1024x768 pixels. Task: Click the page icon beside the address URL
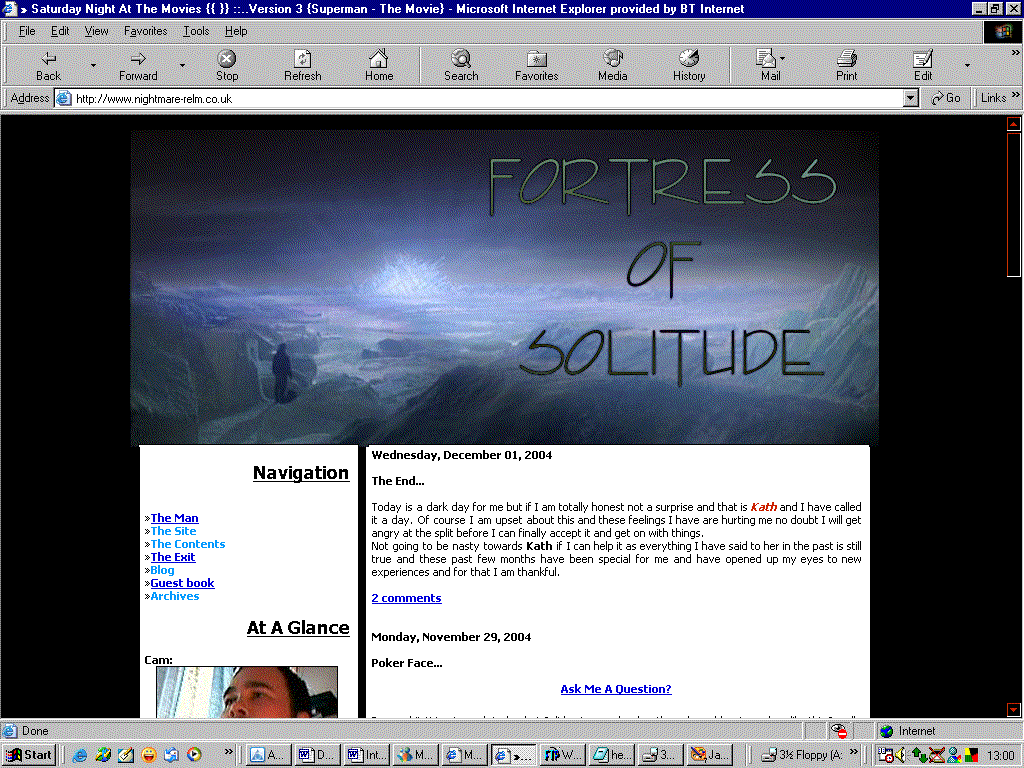(63, 99)
